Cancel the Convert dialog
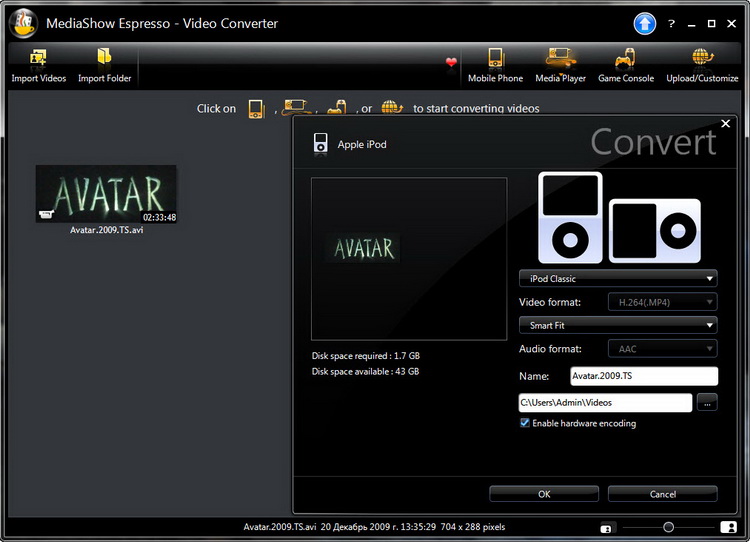750x542 pixels. (x=662, y=494)
